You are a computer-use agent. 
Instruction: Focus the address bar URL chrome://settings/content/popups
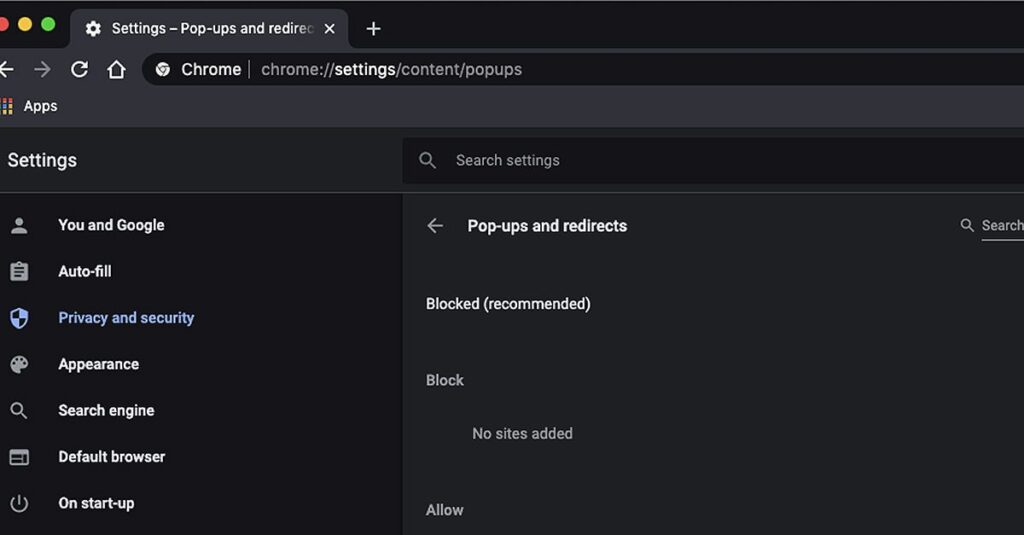(x=391, y=69)
